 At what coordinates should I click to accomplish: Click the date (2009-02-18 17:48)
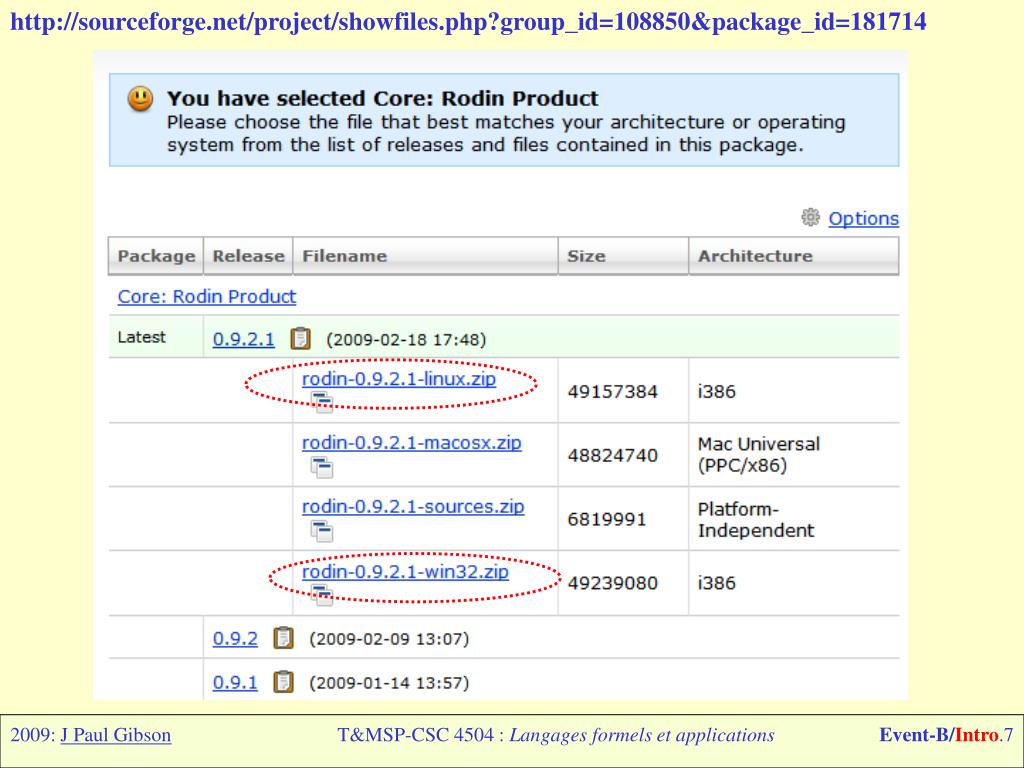[x=406, y=340]
